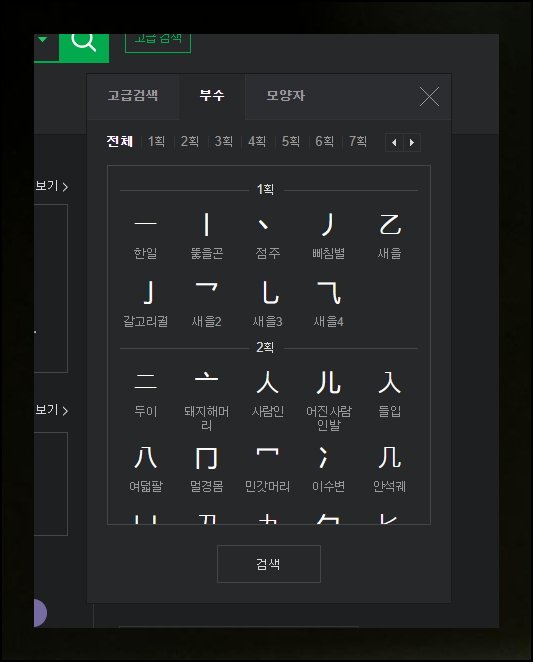The width and height of the screenshot is (533, 662).
Task: Select the 새을3 radical
Action: [267, 304]
